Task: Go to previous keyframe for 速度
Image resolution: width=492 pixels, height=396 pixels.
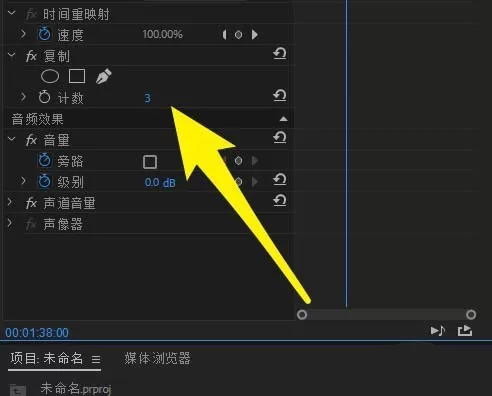Action: coord(224,34)
